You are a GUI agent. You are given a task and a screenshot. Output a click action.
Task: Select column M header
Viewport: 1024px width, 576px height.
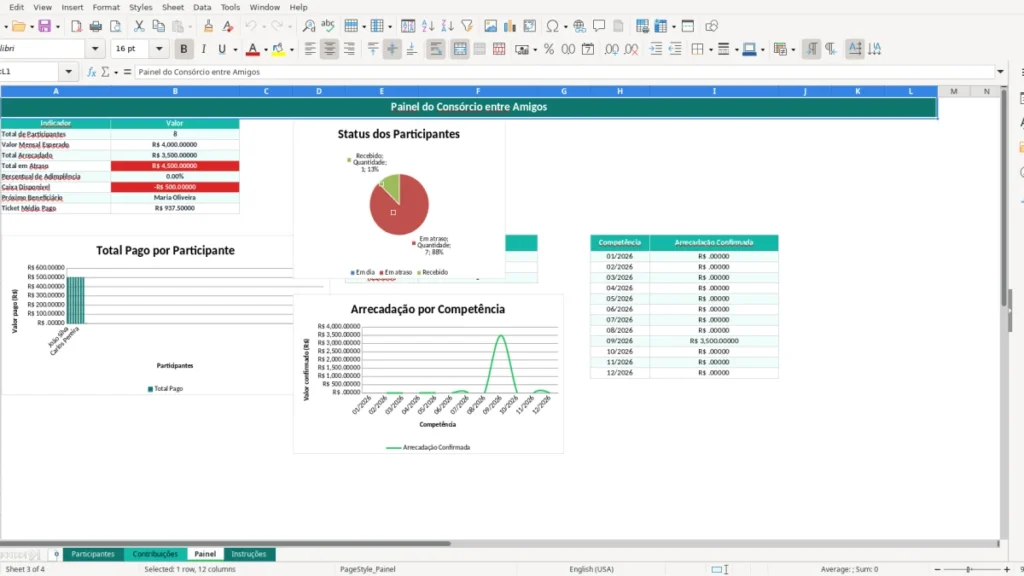click(x=953, y=91)
